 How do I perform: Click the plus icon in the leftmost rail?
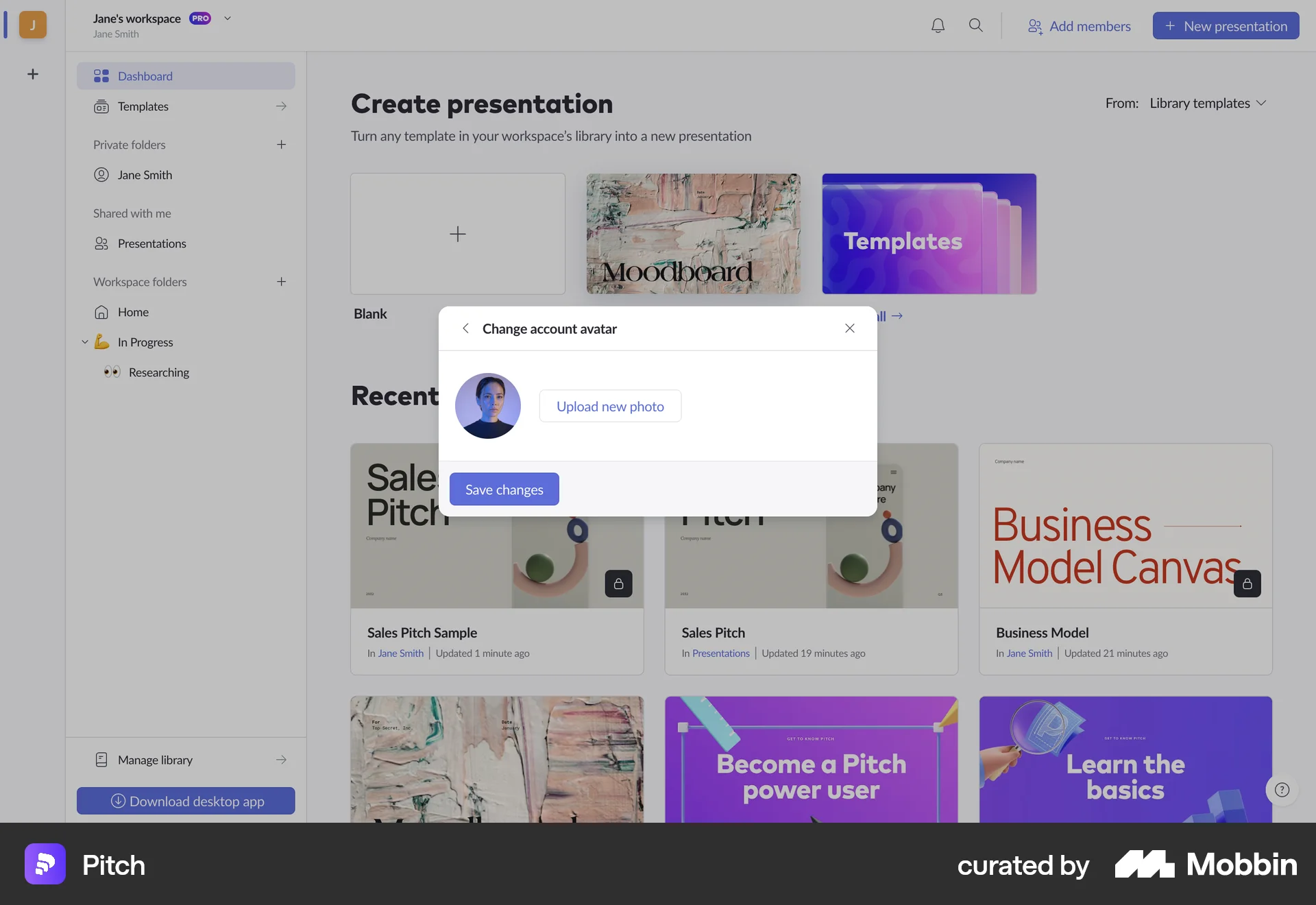coord(32,73)
